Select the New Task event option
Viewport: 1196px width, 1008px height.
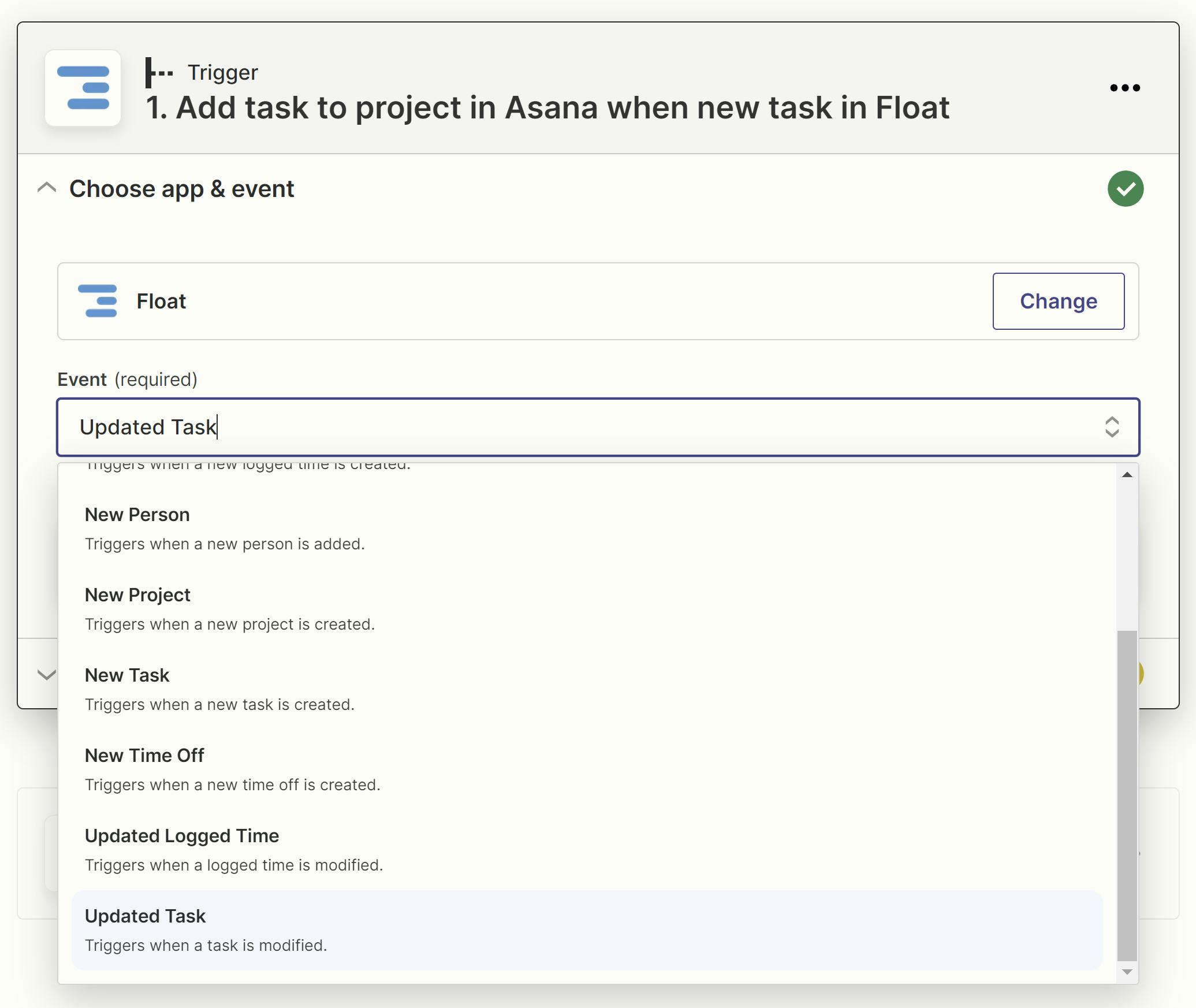click(x=587, y=689)
